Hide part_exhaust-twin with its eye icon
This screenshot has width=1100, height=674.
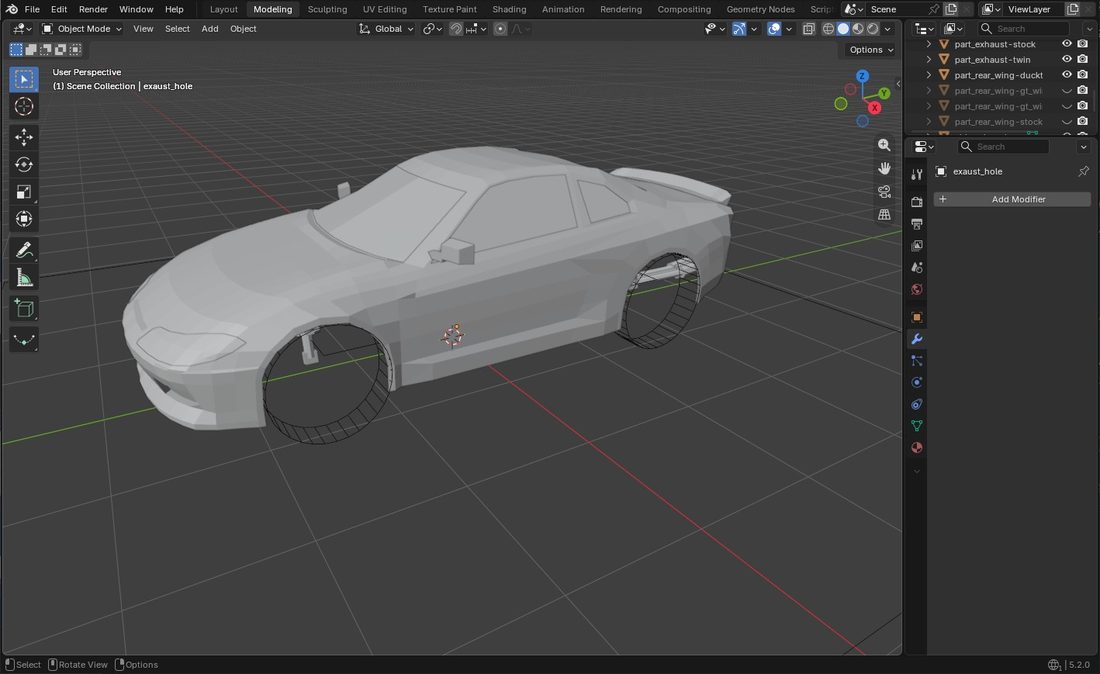pyautogui.click(x=1066, y=59)
